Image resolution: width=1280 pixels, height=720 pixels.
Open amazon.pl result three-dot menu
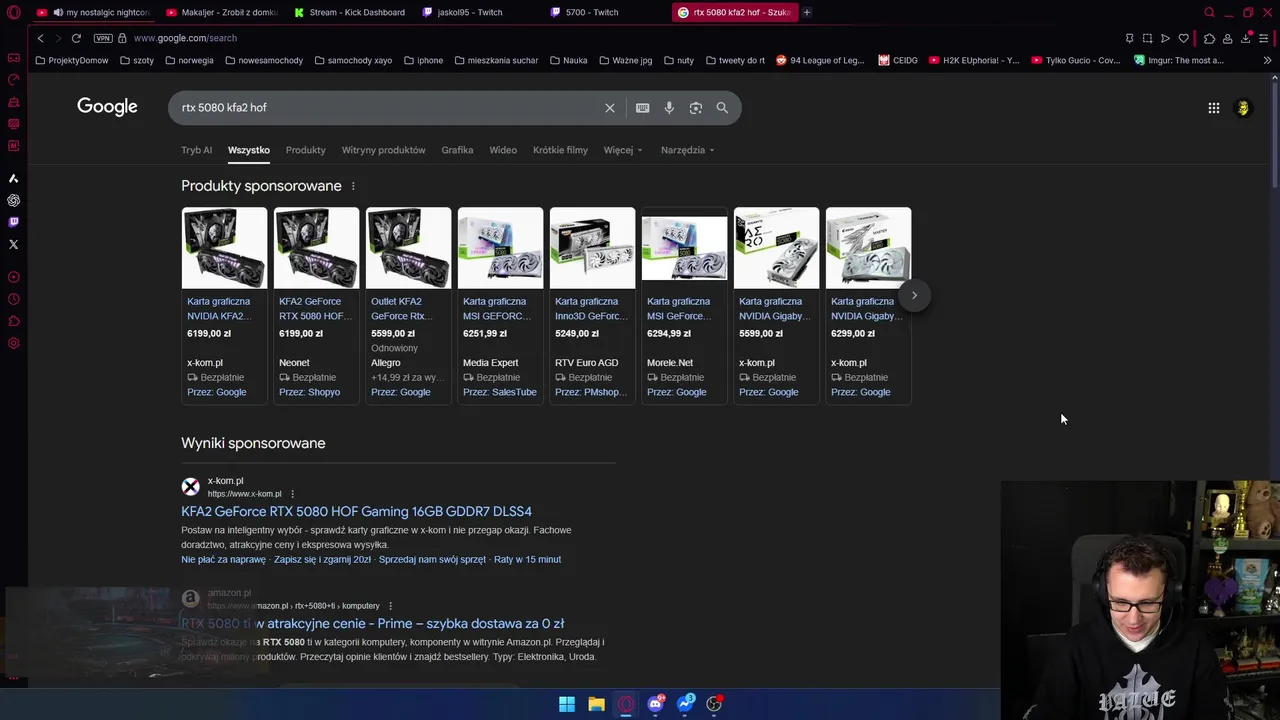(390, 606)
